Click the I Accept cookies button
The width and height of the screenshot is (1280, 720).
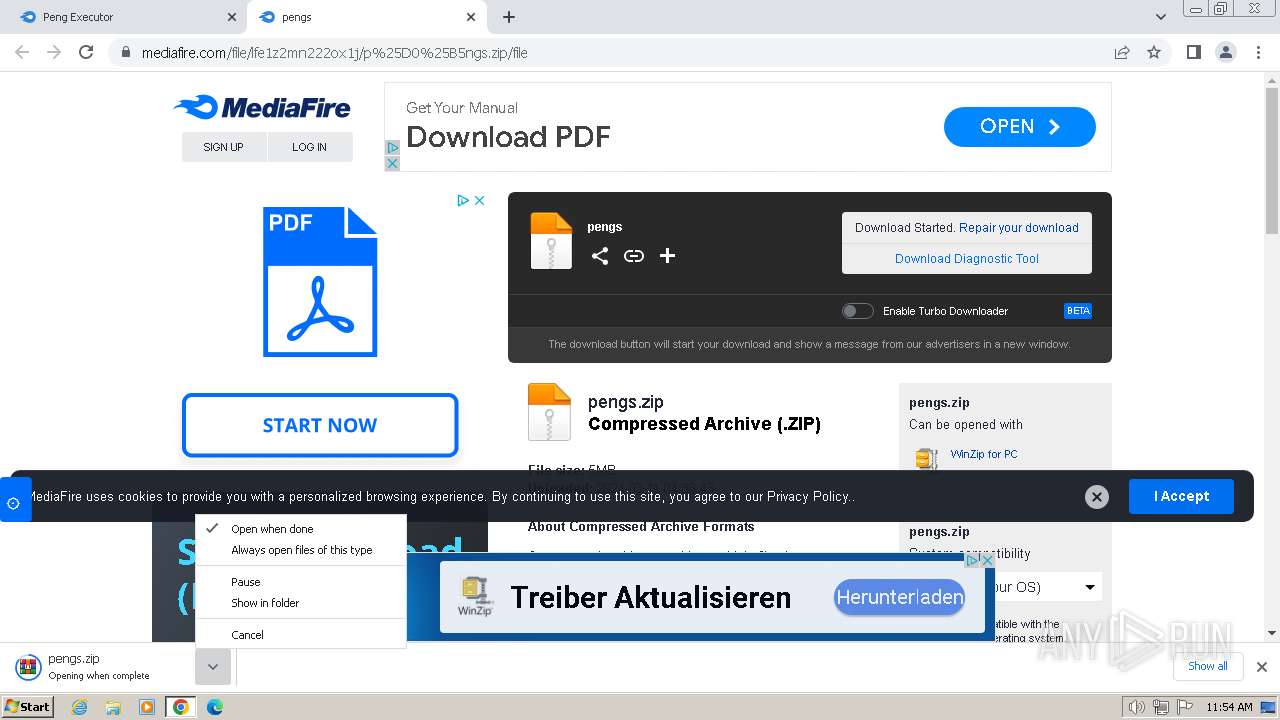pyautogui.click(x=1181, y=496)
